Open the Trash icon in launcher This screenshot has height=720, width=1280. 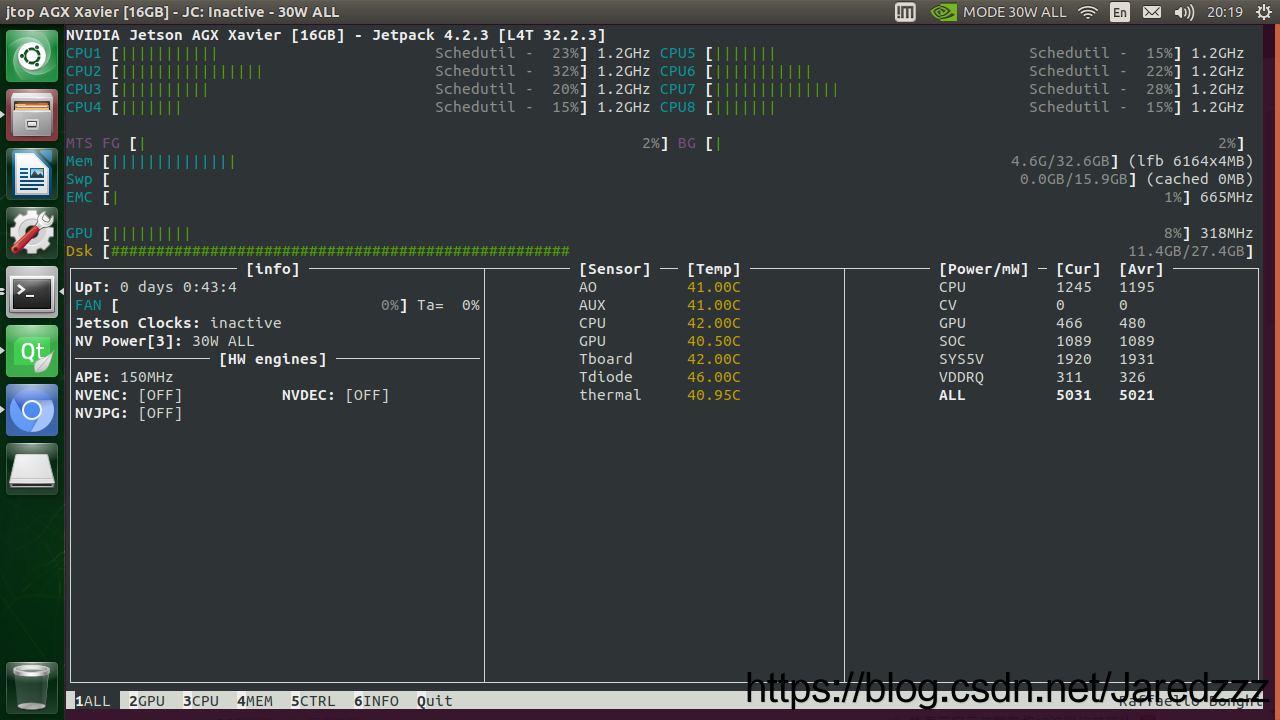pos(32,687)
